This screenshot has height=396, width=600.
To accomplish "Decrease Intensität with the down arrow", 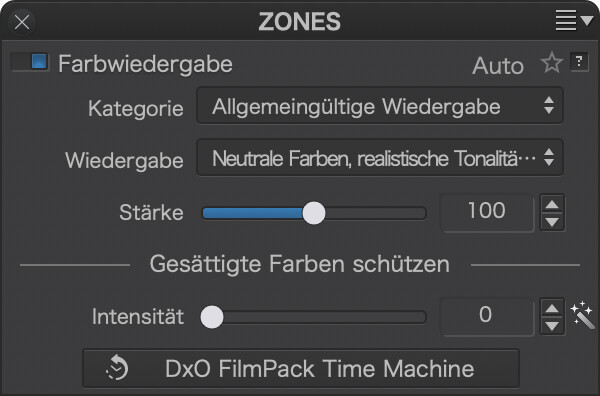I will [x=552, y=326].
